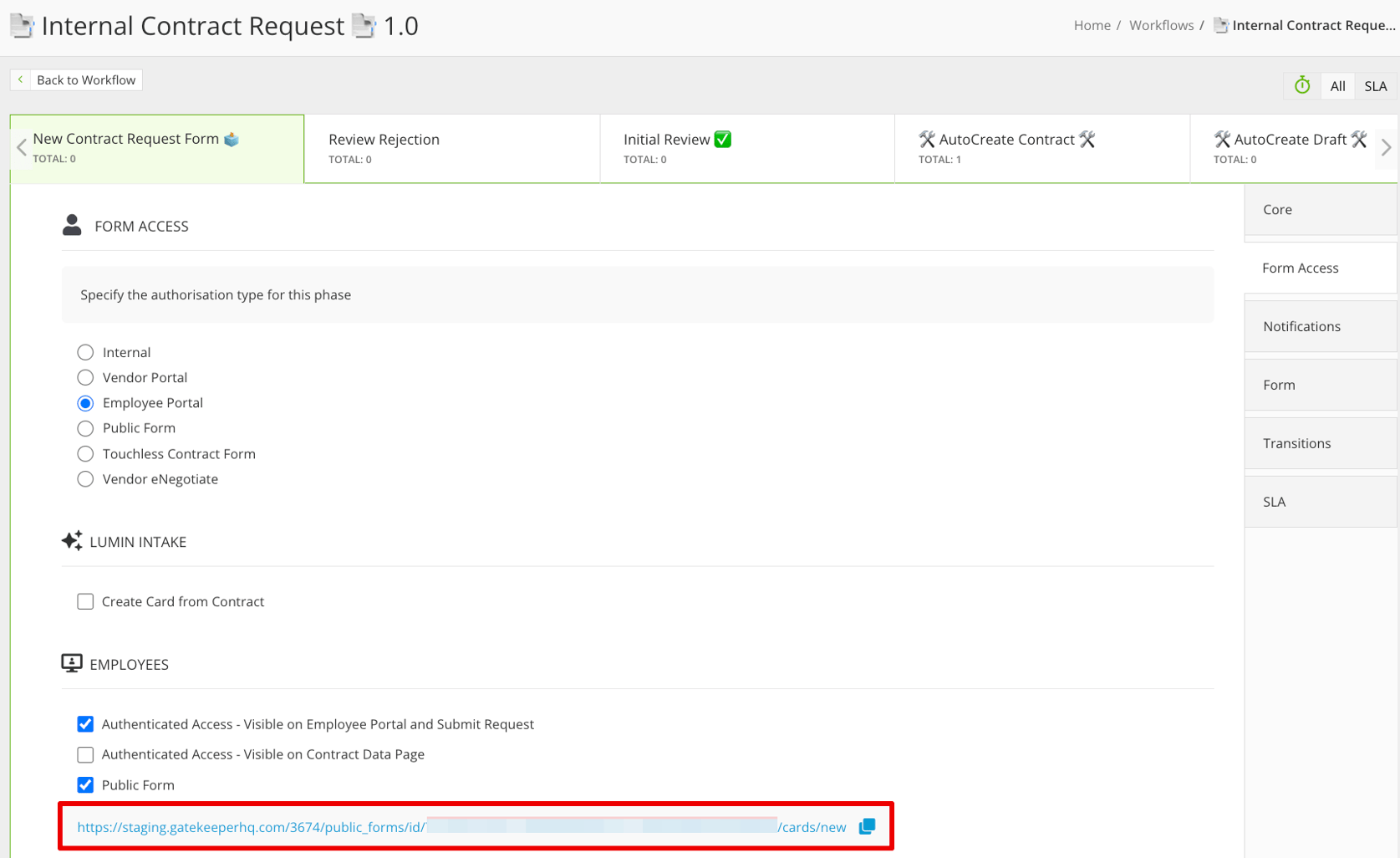
Task: Click the workflow document icon beside title
Action: [x=22, y=26]
